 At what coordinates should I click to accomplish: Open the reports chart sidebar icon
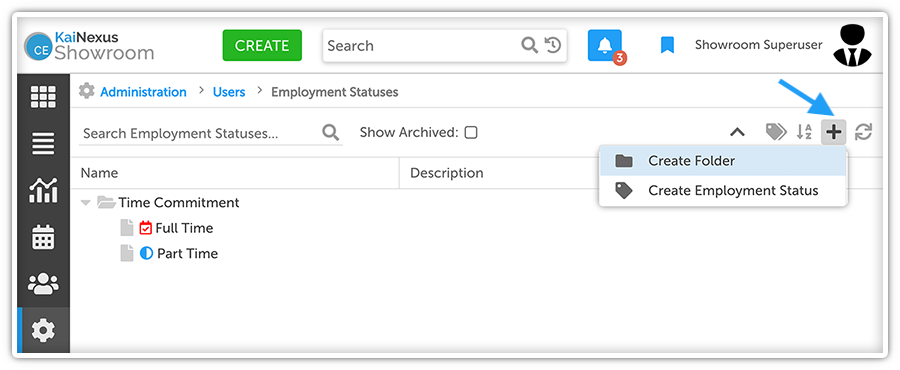point(43,190)
